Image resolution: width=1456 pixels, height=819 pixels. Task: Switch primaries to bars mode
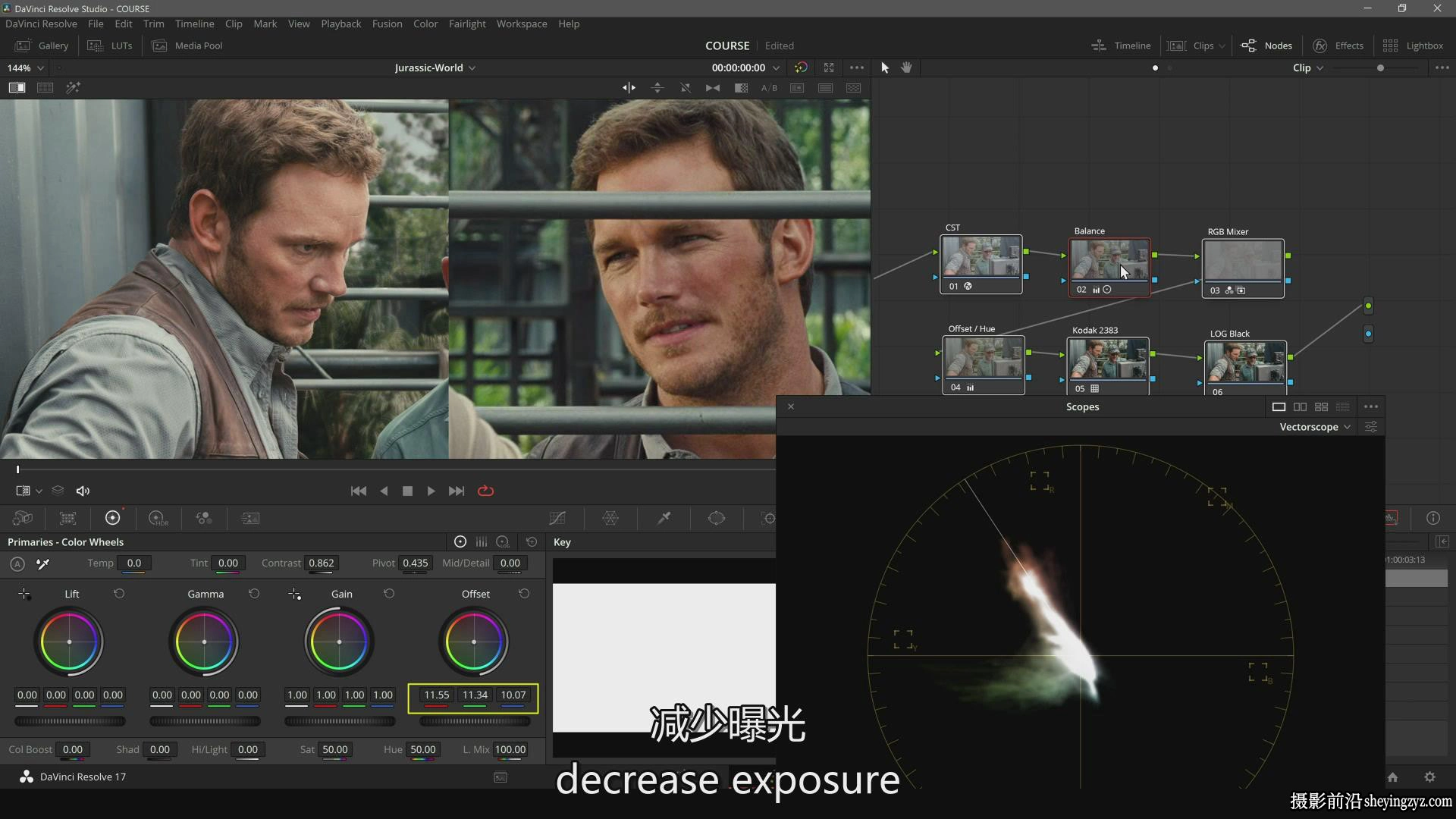click(x=482, y=542)
